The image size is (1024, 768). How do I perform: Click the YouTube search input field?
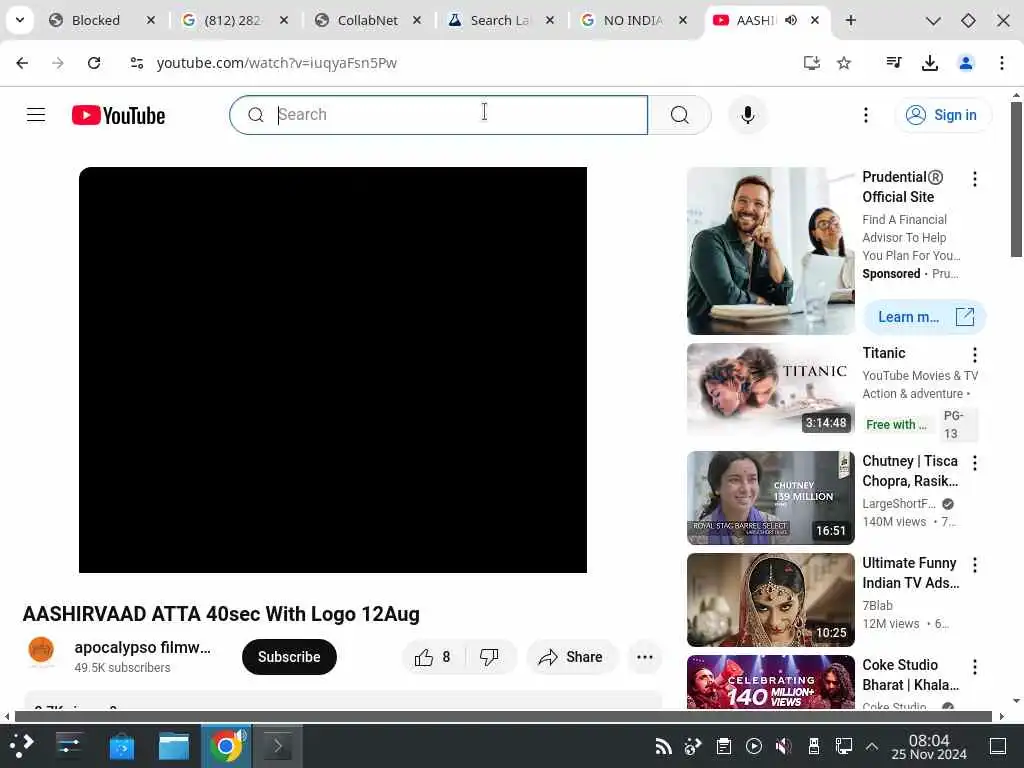tap(439, 115)
